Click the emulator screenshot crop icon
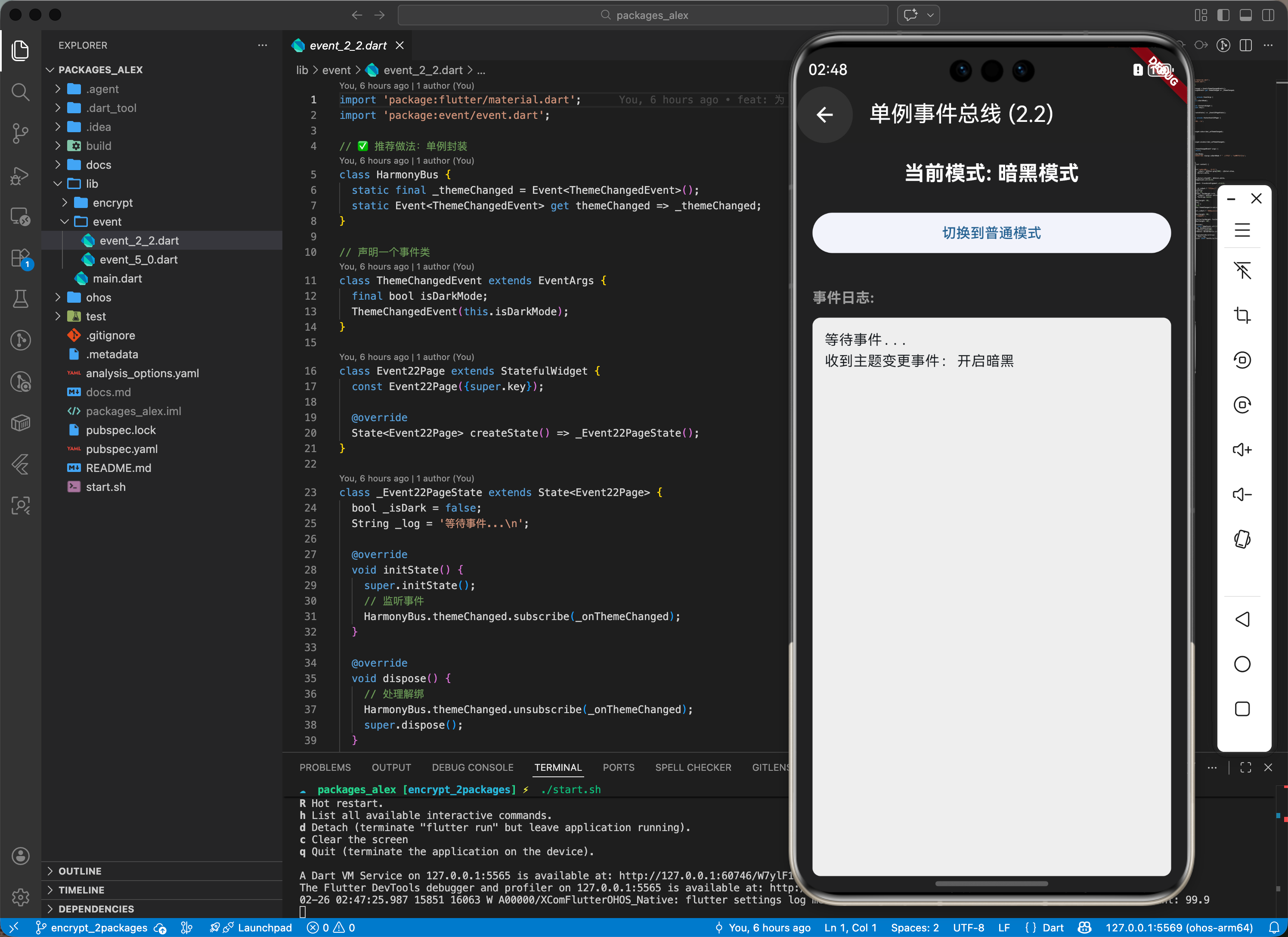The height and width of the screenshot is (937, 1288). click(x=1242, y=315)
